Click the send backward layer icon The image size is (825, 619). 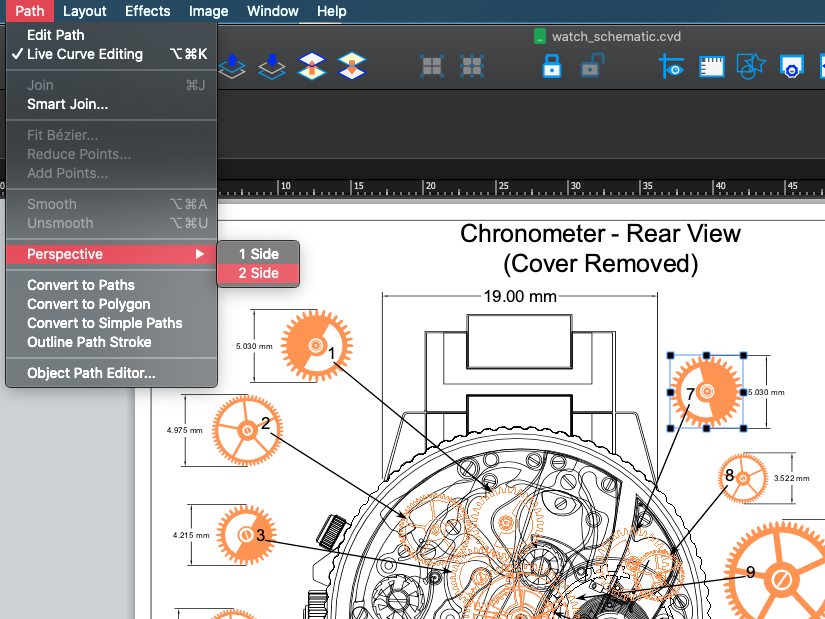pos(269,66)
